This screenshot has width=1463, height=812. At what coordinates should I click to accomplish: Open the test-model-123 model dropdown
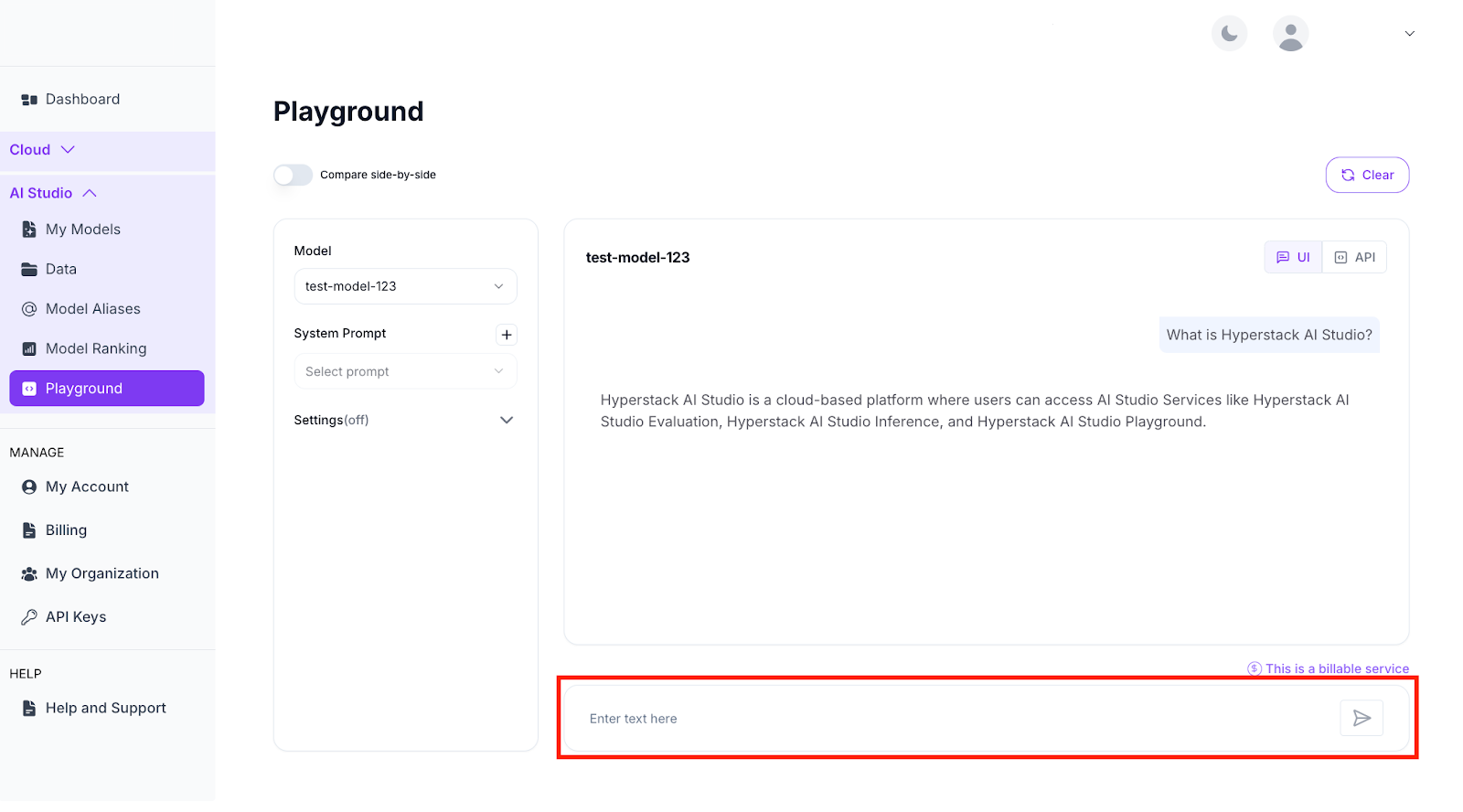[x=405, y=286]
